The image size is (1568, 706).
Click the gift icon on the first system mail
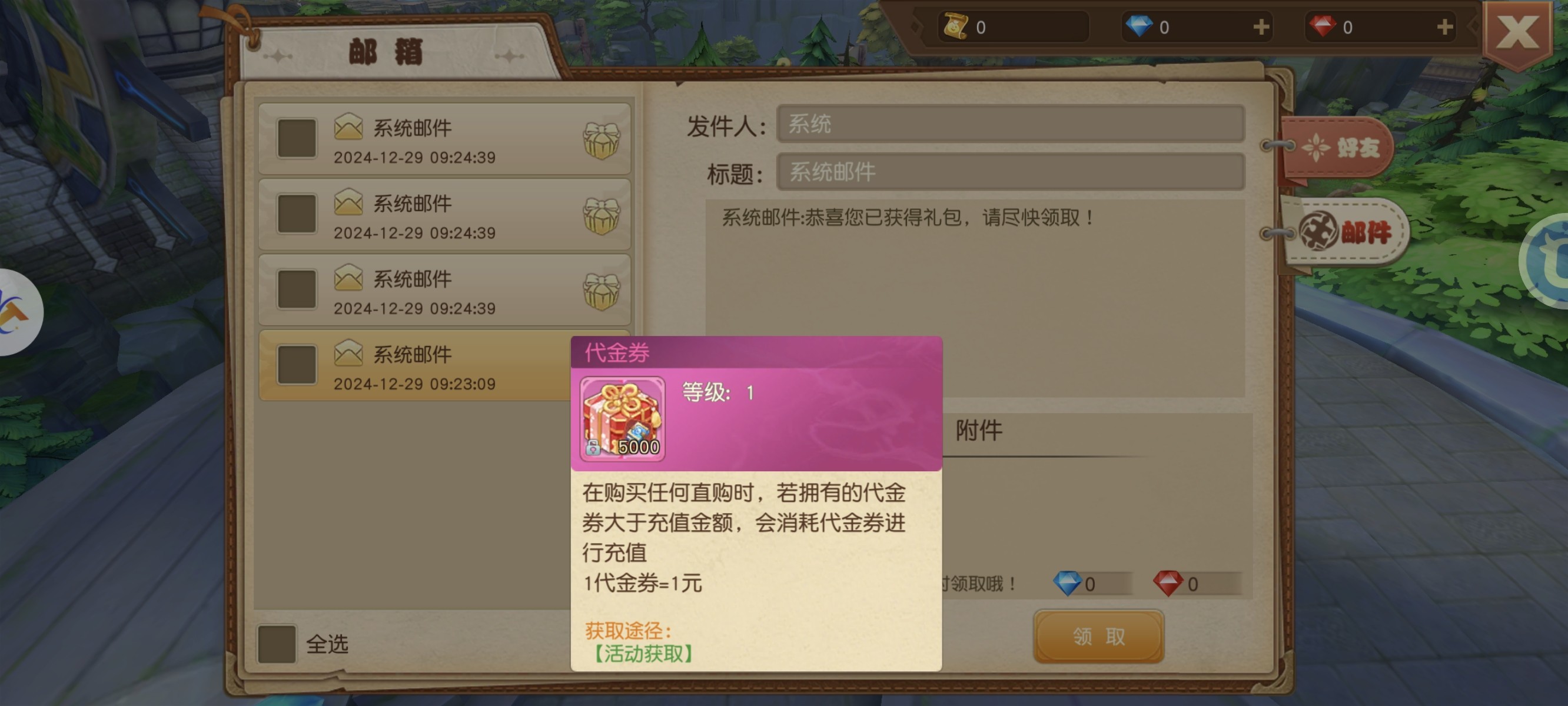602,140
